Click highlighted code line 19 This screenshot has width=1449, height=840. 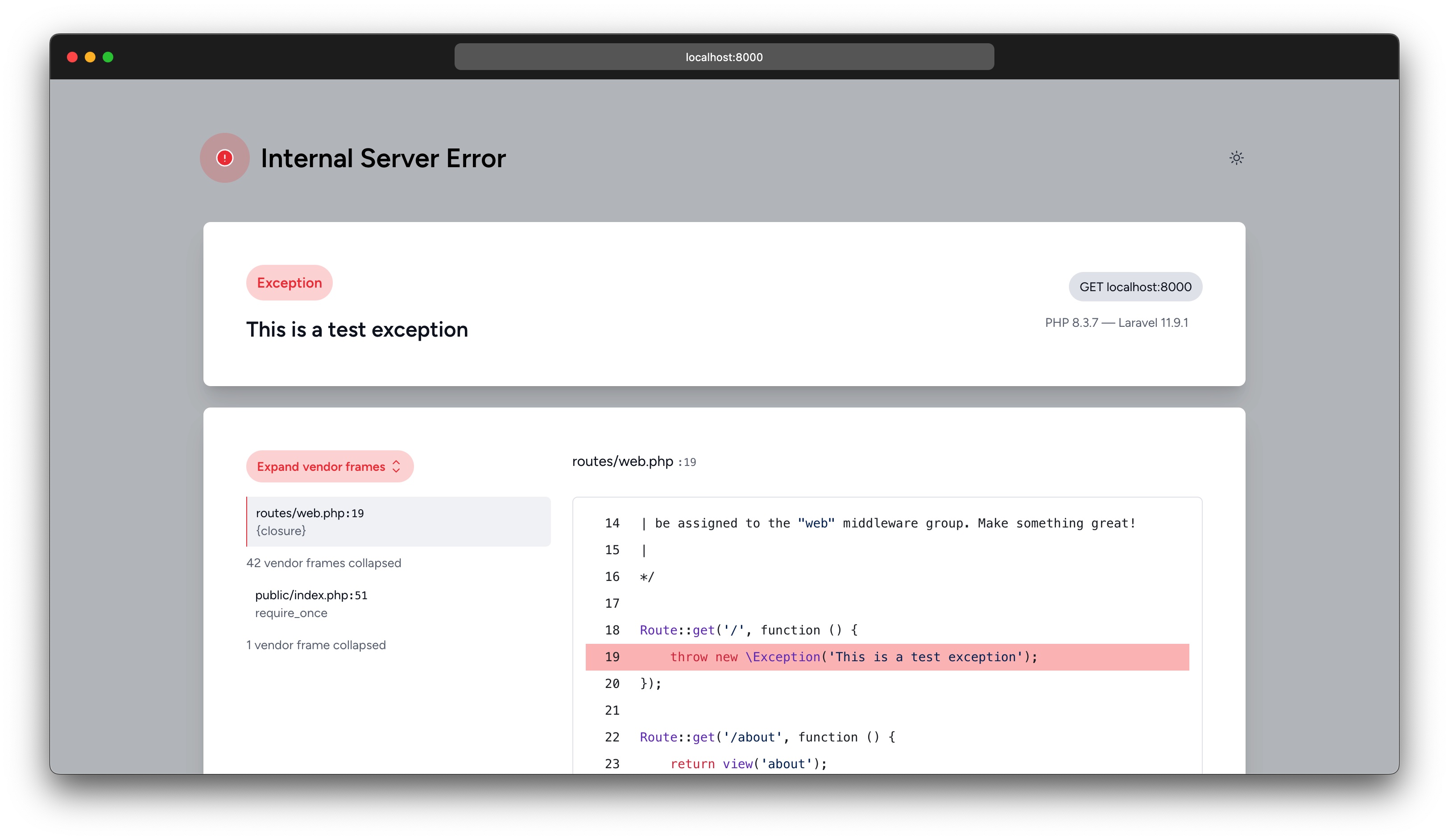tap(887, 657)
